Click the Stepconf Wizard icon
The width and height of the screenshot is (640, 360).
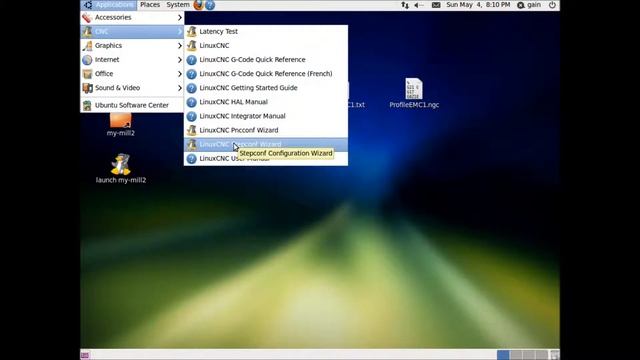tap(191, 144)
